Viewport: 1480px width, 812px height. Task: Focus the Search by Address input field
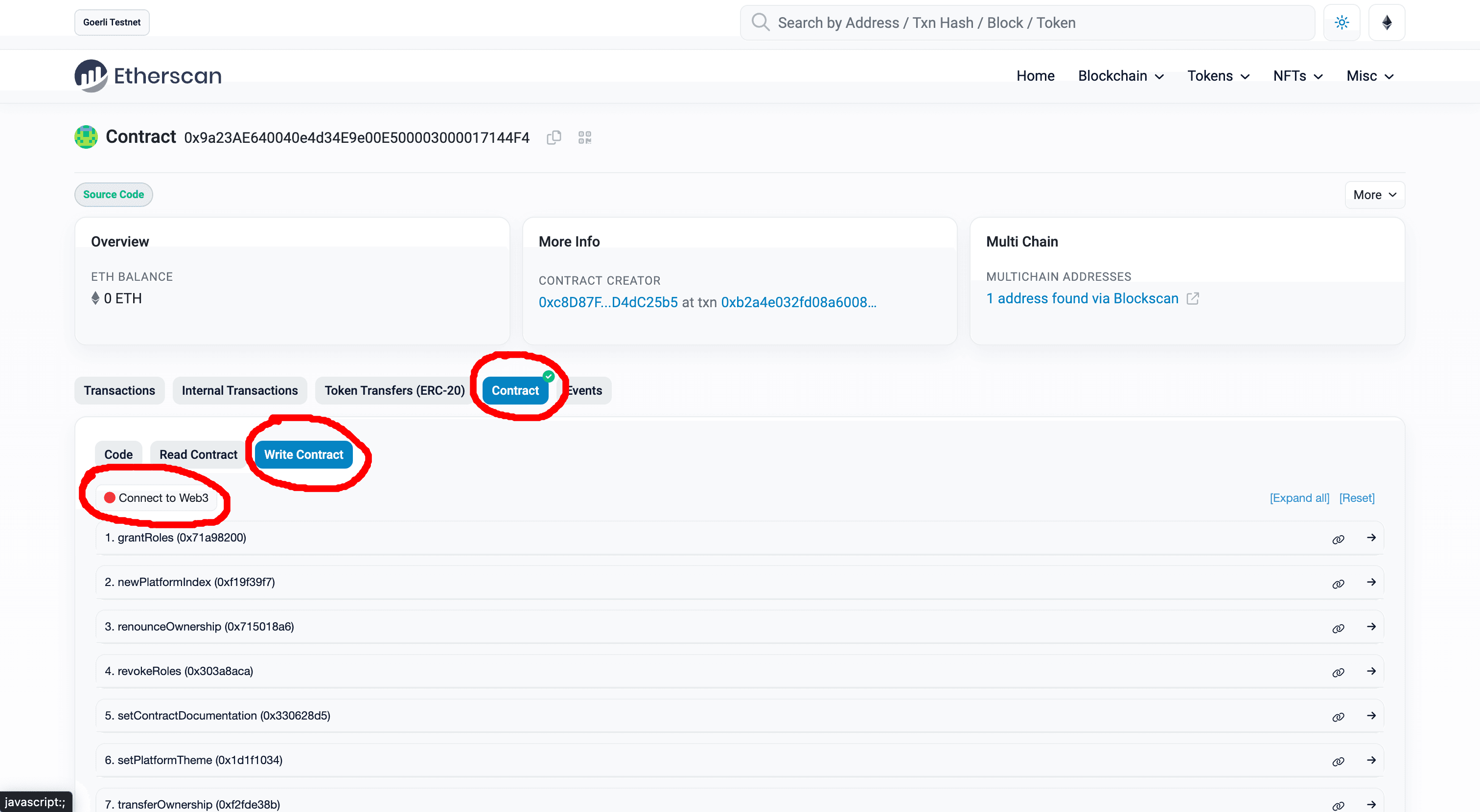(1027, 23)
